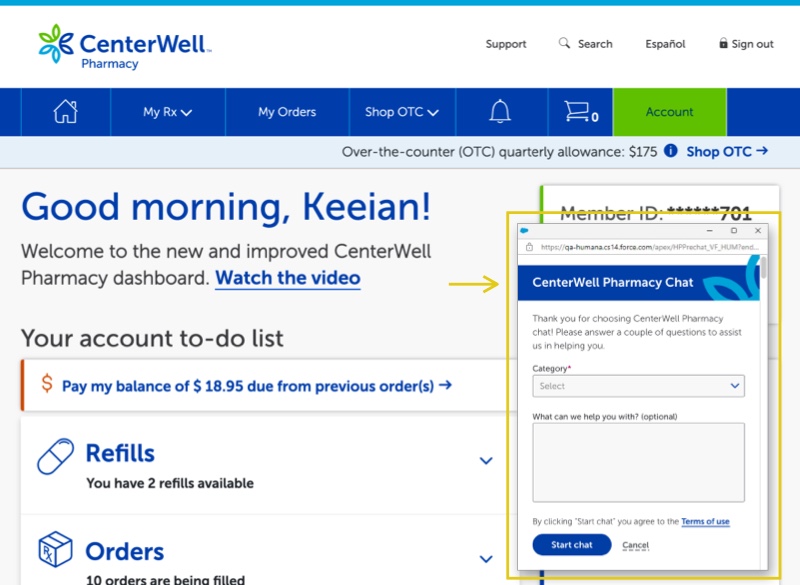Click the Refills pill icon

click(x=55, y=456)
